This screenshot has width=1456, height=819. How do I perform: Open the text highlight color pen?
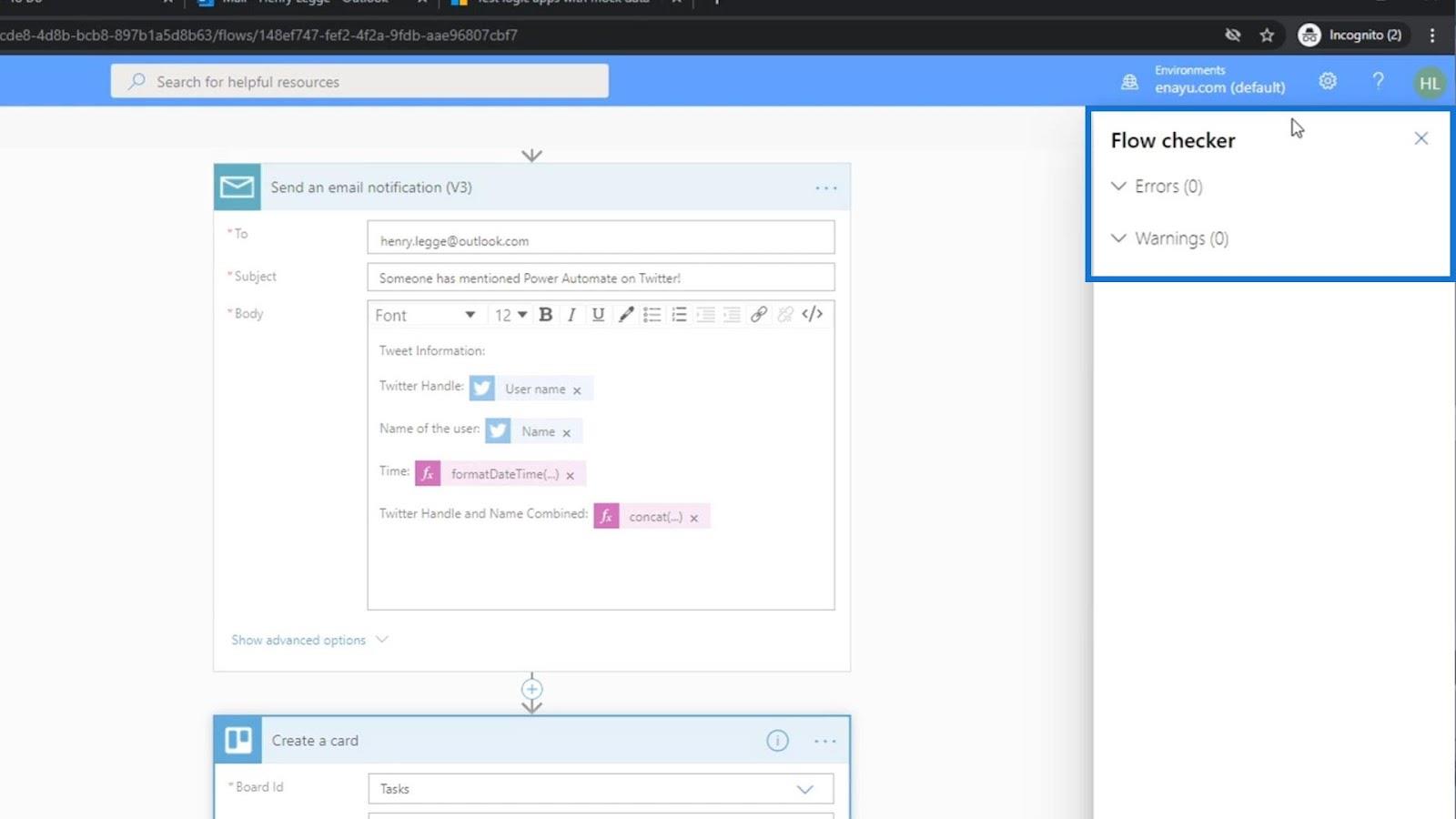click(625, 314)
